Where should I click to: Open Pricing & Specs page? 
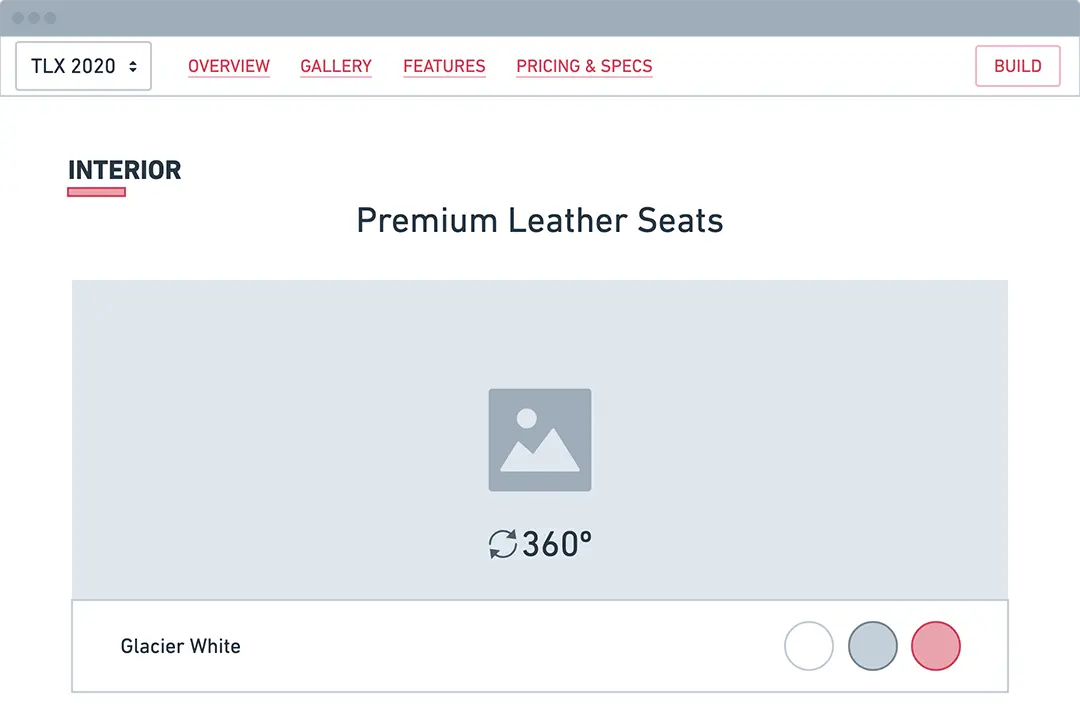coord(584,66)
